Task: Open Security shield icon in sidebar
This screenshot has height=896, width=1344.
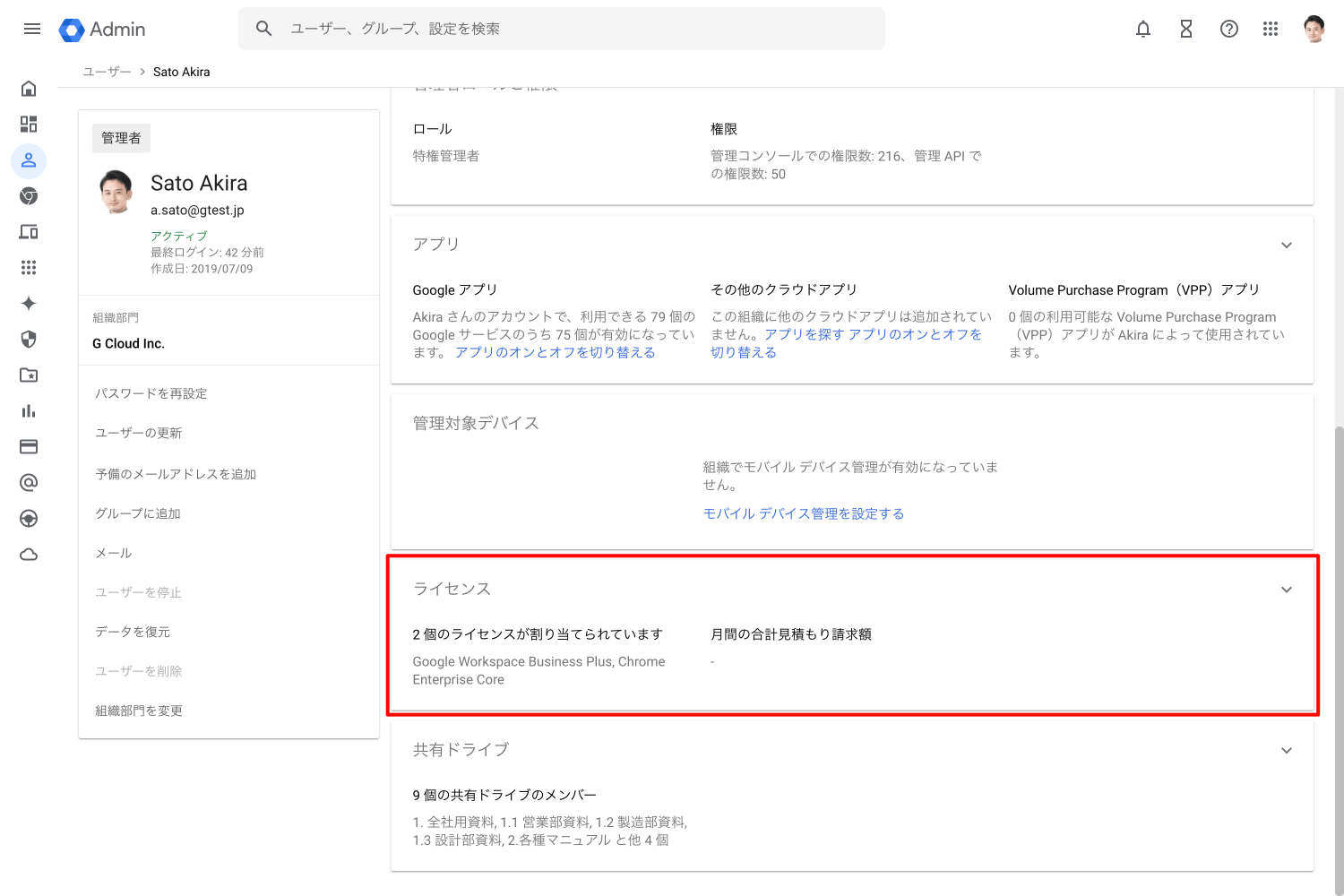Action: 29,340
